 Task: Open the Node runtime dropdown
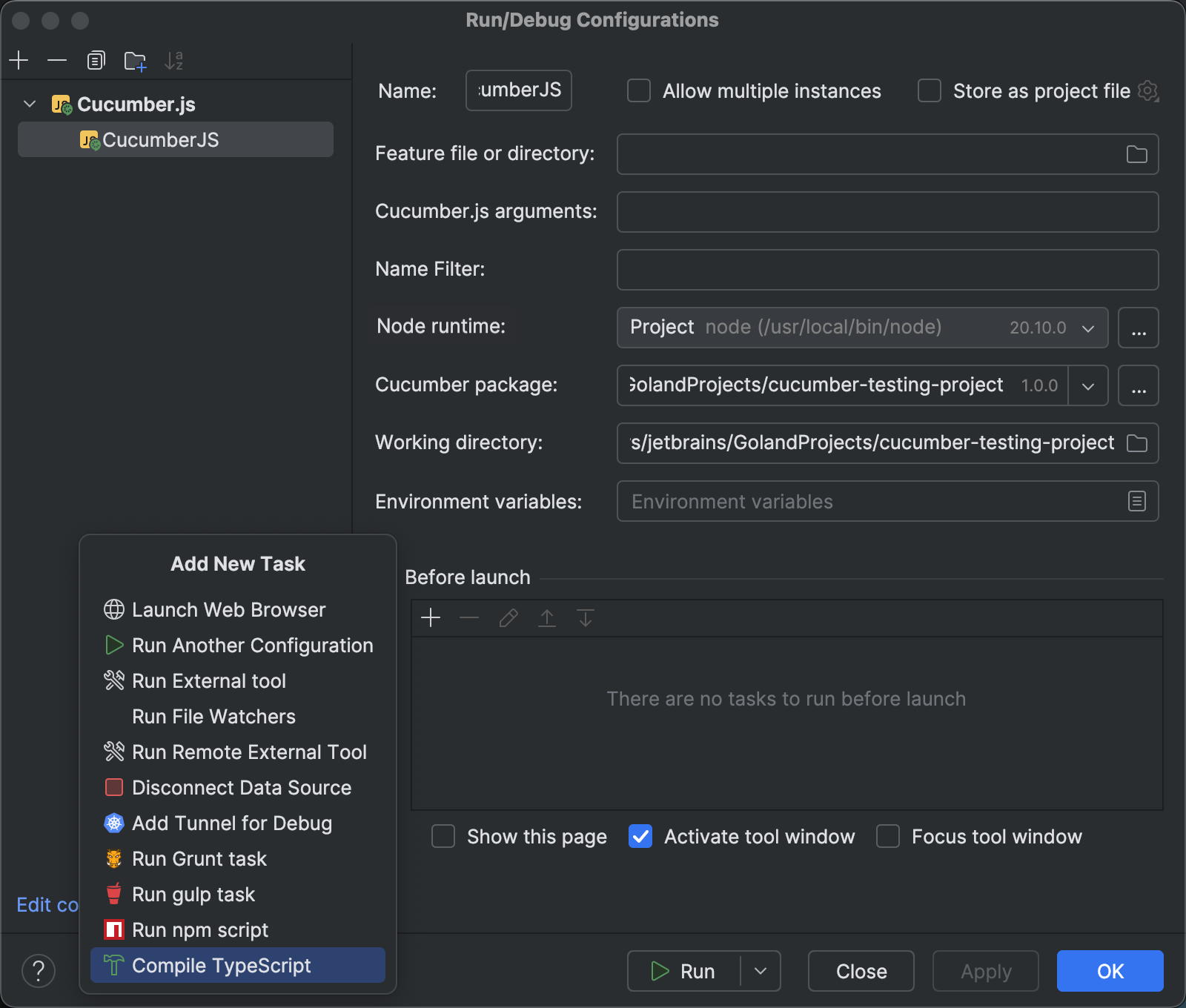coord(1087,328)
